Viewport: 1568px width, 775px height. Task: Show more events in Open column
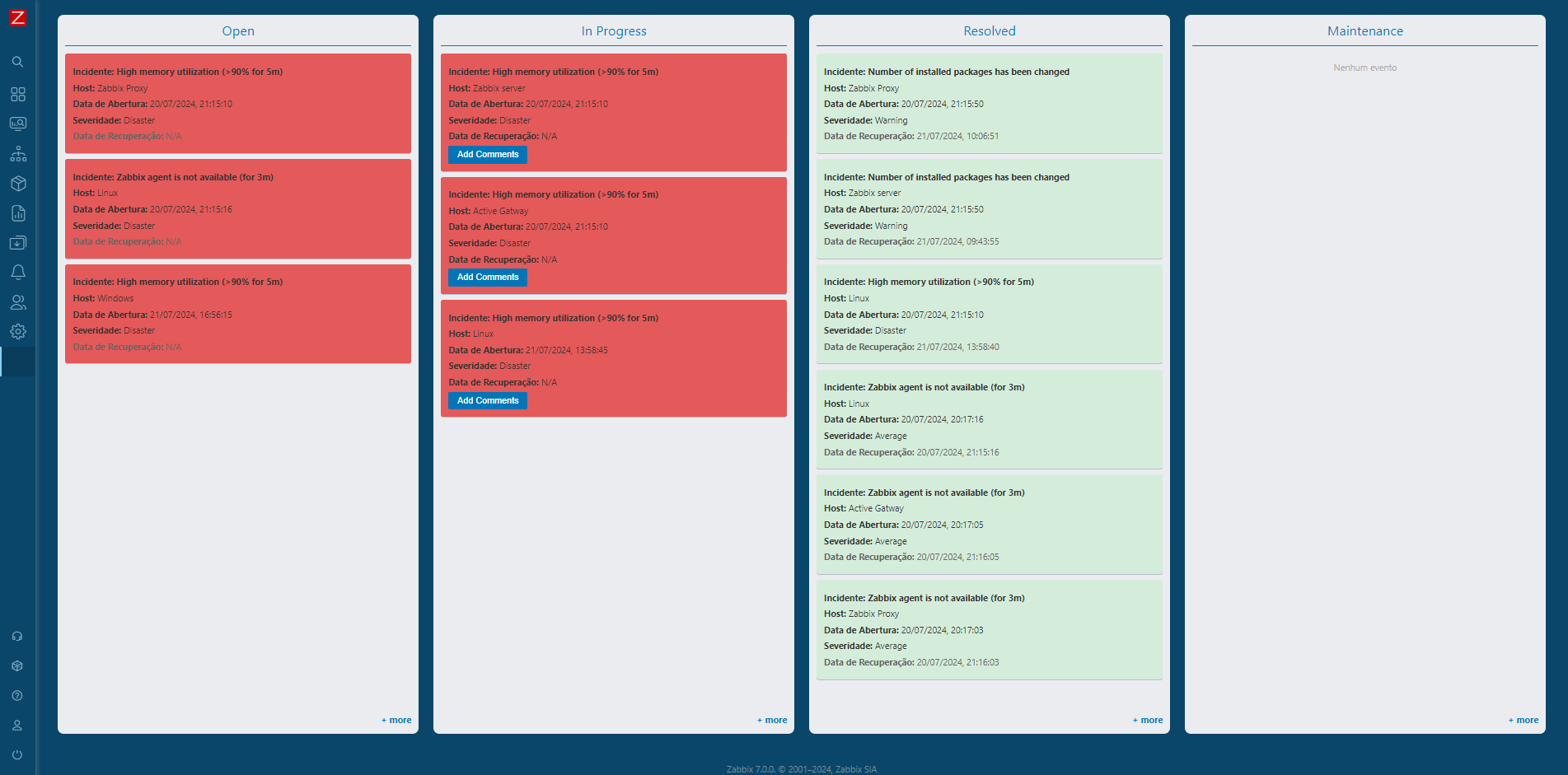396,721
